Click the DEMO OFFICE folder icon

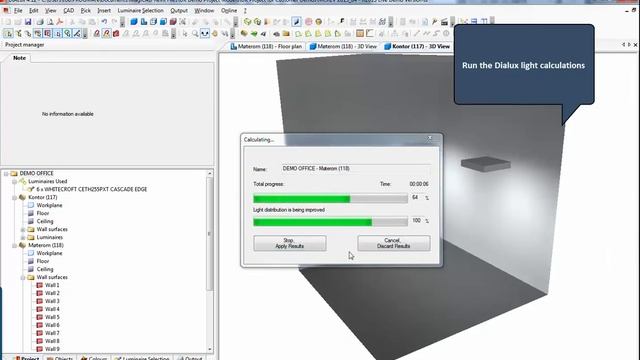pos(14,173)
